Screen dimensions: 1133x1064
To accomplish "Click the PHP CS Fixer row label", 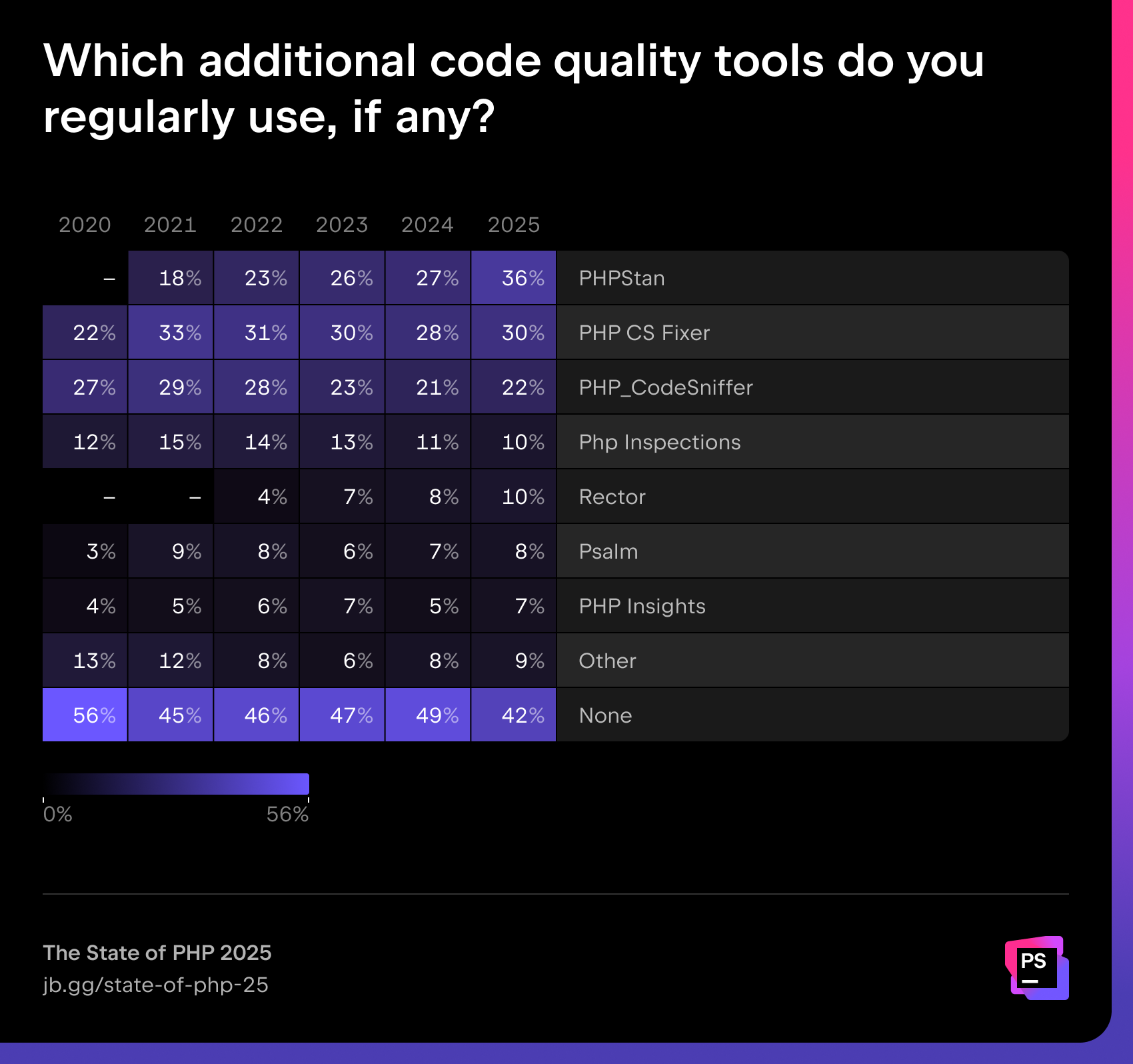I will point(644,333).
